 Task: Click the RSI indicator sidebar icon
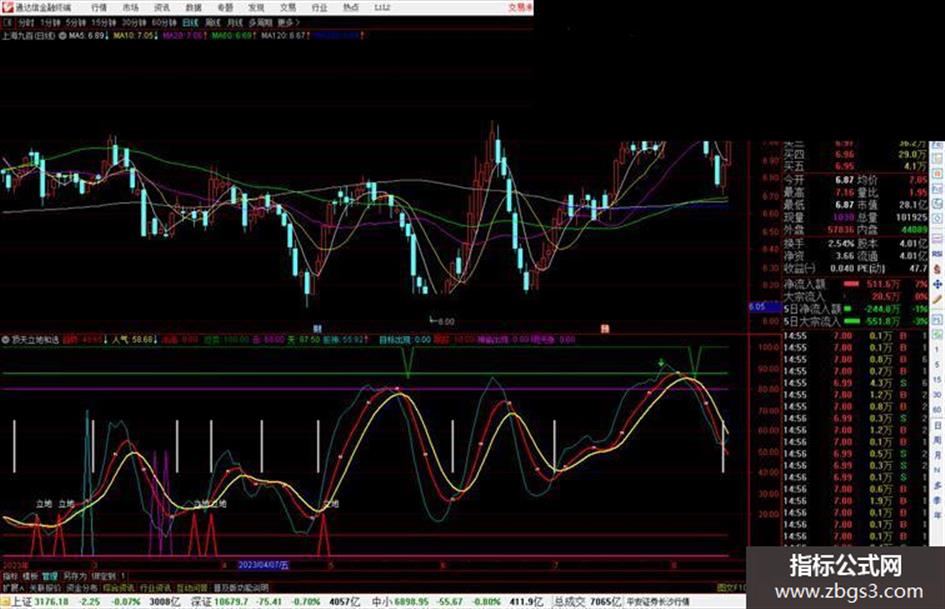[937, 254]
